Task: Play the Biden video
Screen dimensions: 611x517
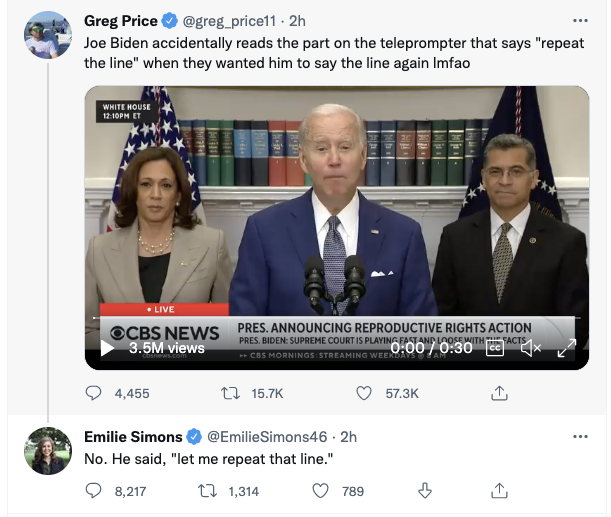Action: click(x=107, y=349)
